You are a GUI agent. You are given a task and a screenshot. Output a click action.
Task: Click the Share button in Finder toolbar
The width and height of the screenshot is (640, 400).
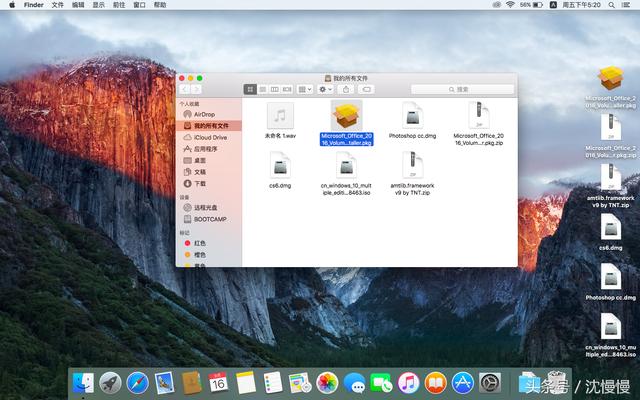346,89
